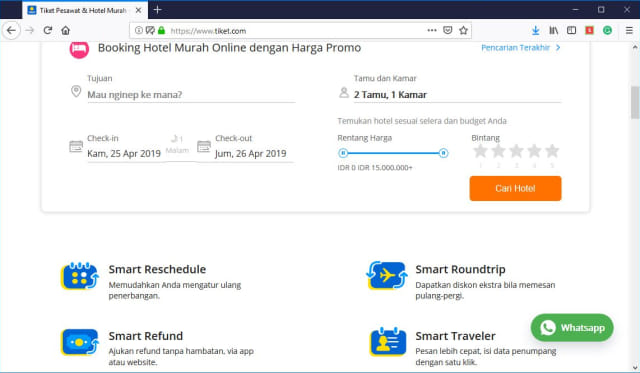Click the Rentang Harga slider track

(x=393, y=153)
